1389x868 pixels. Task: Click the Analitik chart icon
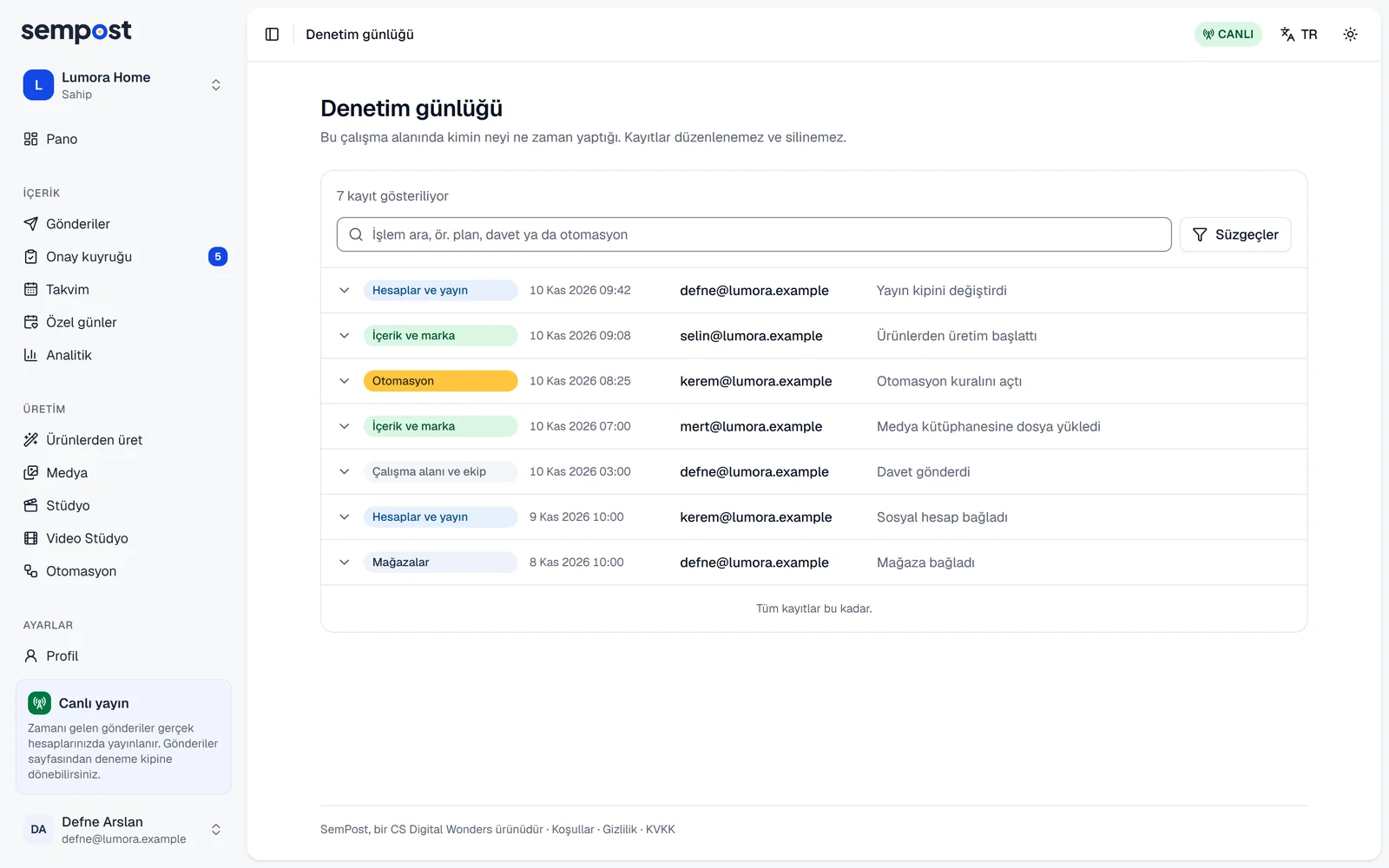click(x=31, y=355)
